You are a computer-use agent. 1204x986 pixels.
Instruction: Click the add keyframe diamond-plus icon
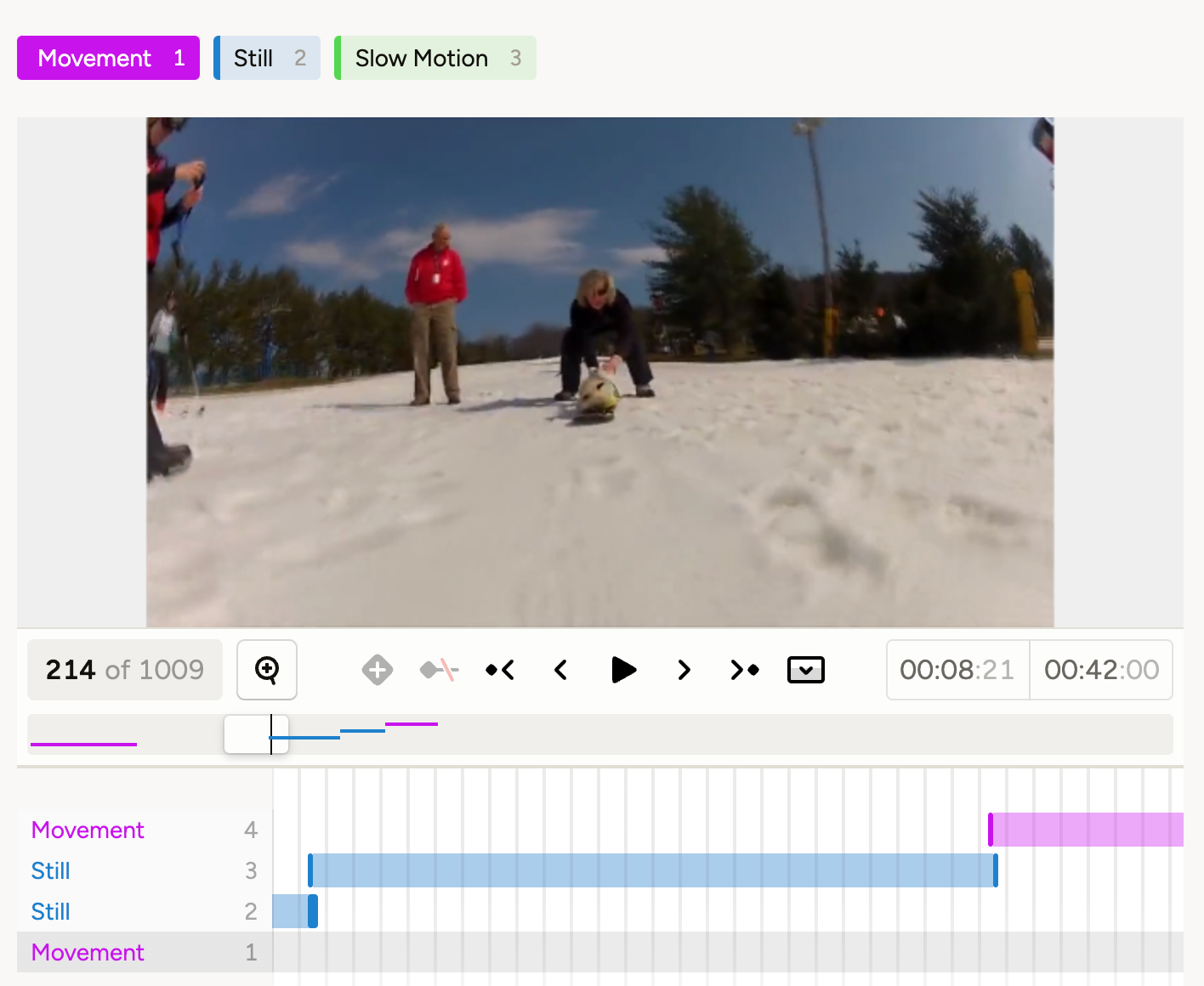(378, 670)
